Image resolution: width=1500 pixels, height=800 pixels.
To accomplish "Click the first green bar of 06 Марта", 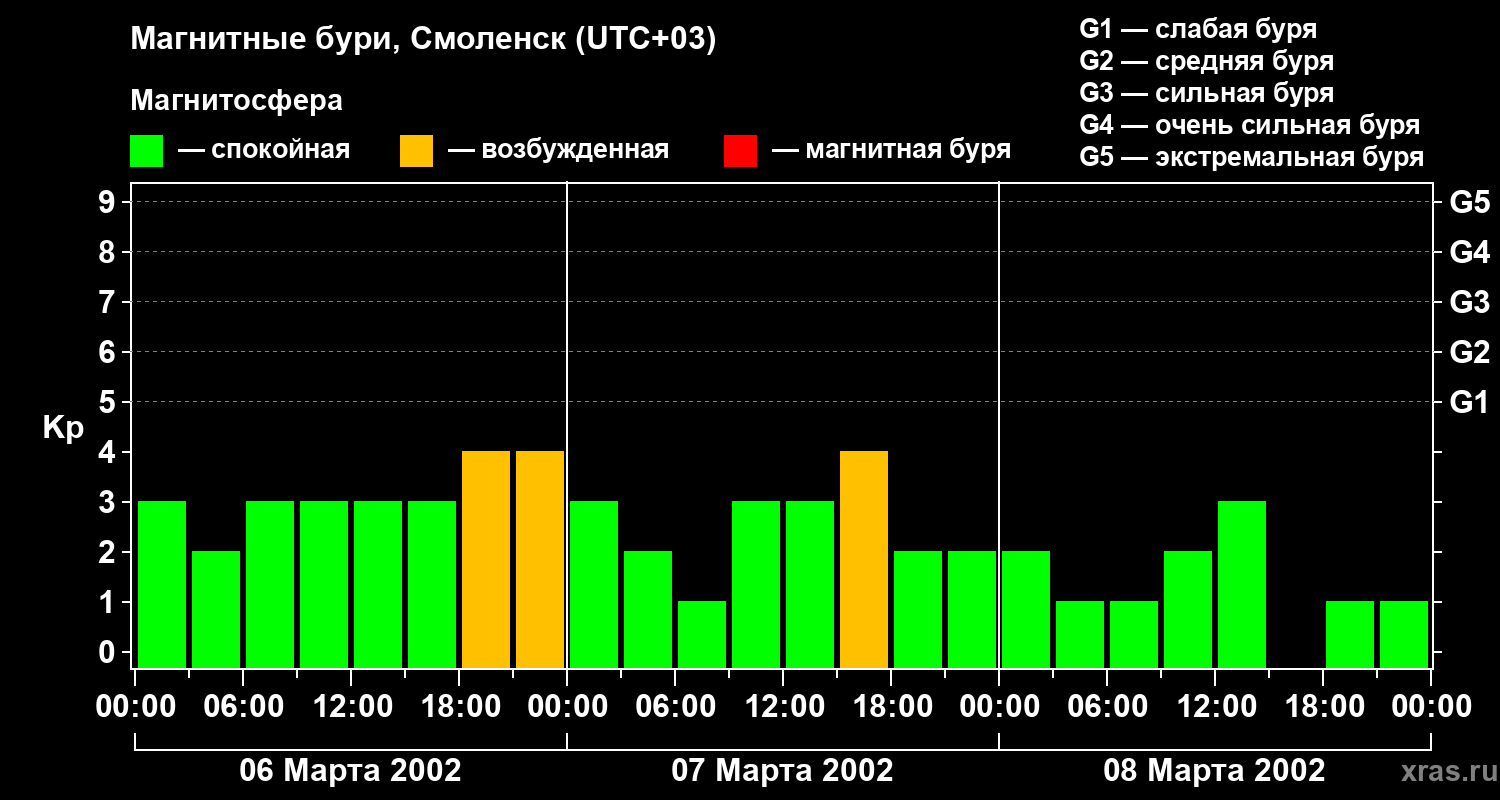I will (162, 584).
